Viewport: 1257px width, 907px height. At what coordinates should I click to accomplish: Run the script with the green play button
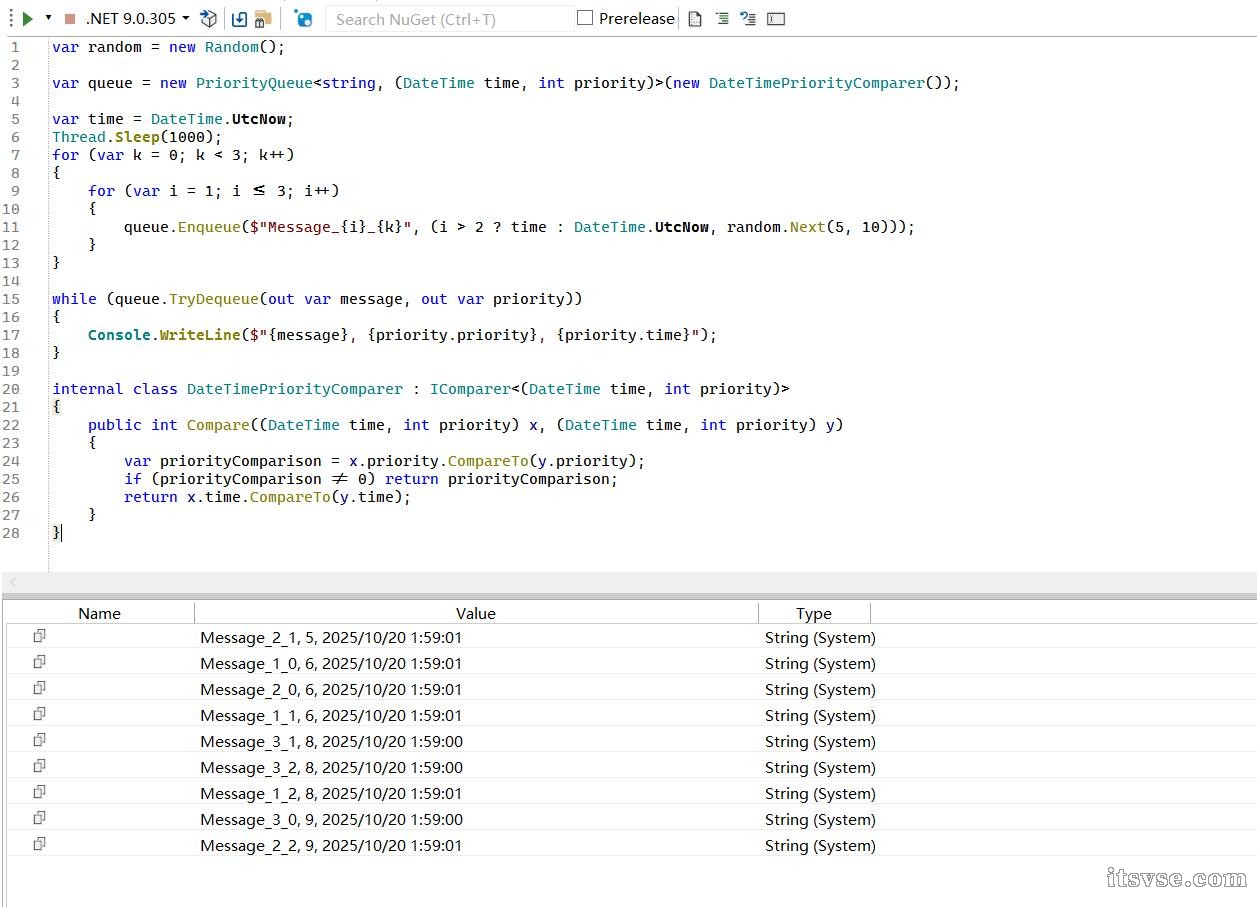point(28,18)
